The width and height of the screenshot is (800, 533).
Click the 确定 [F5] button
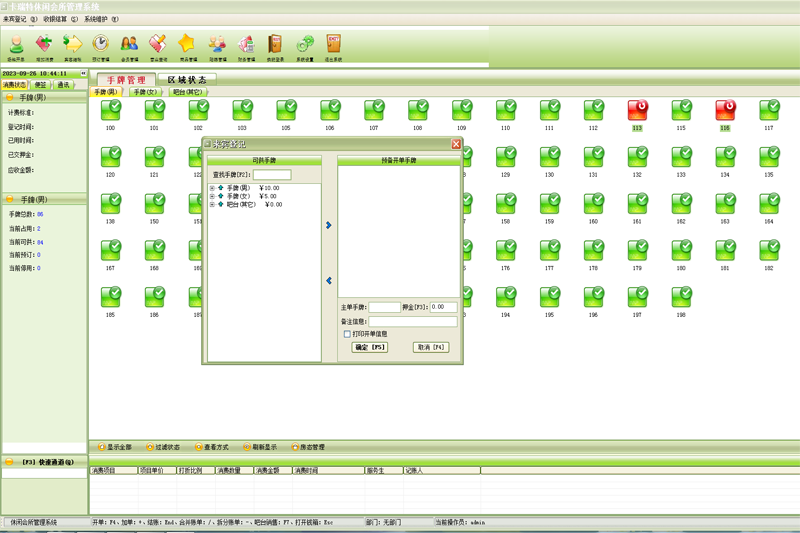[370, 347]
